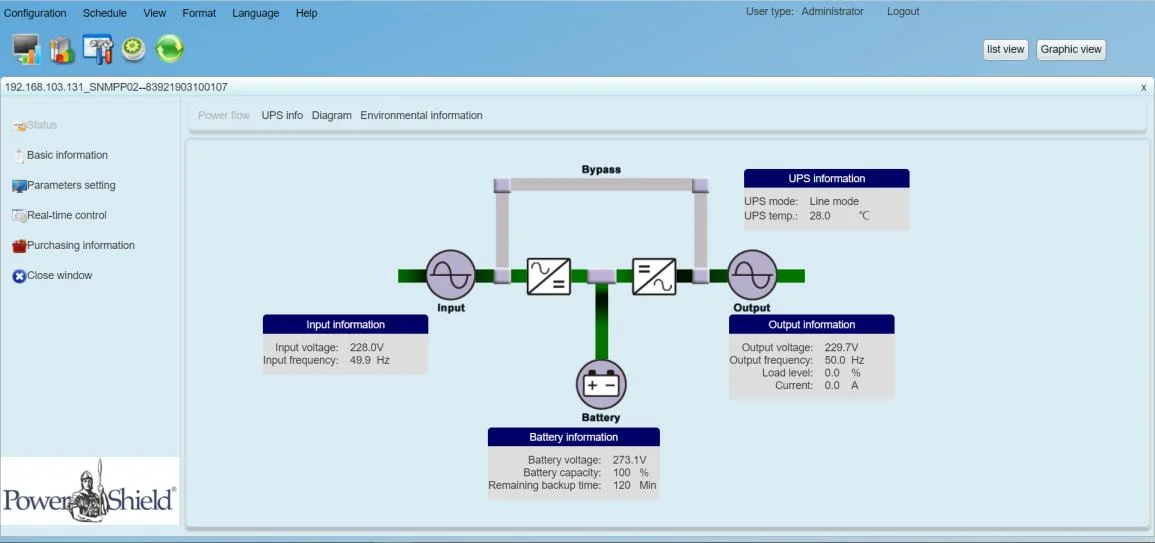Click the remaining backup time value 120 Min

point(634,486)
